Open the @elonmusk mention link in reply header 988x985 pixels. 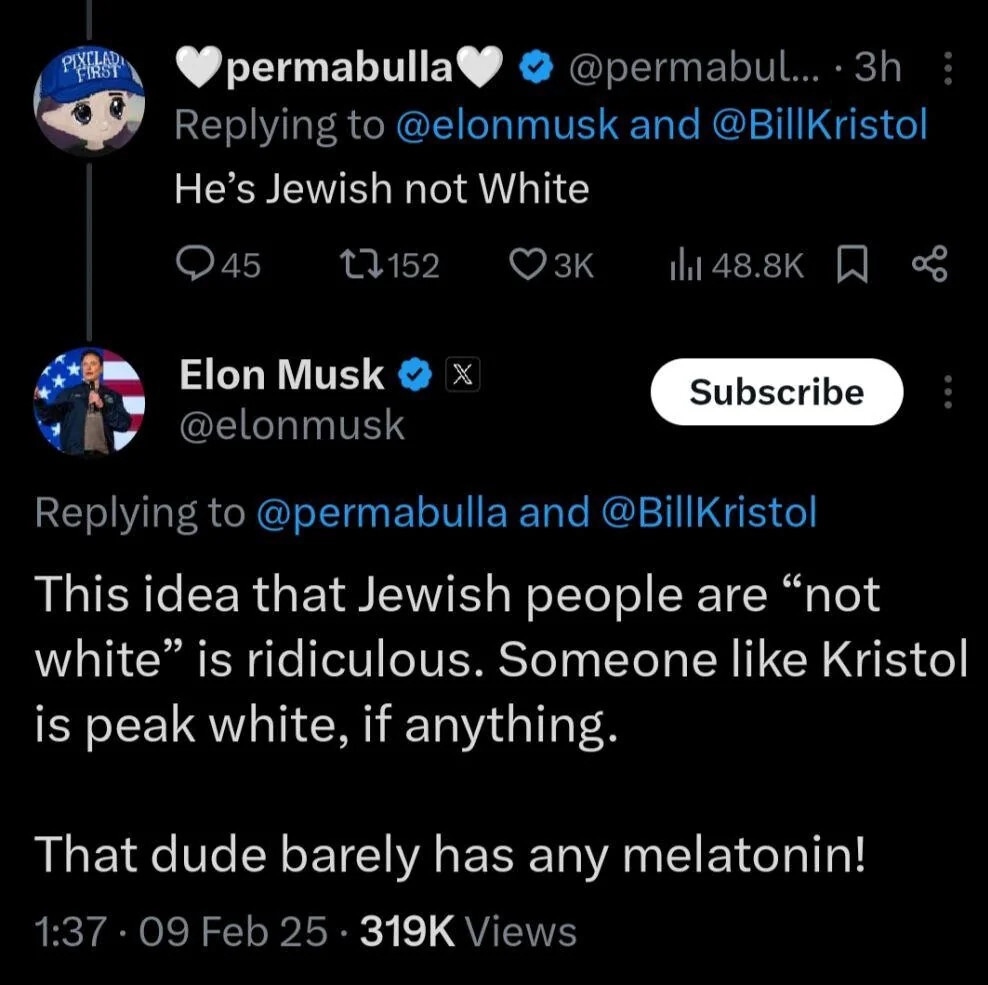(507, 124)
